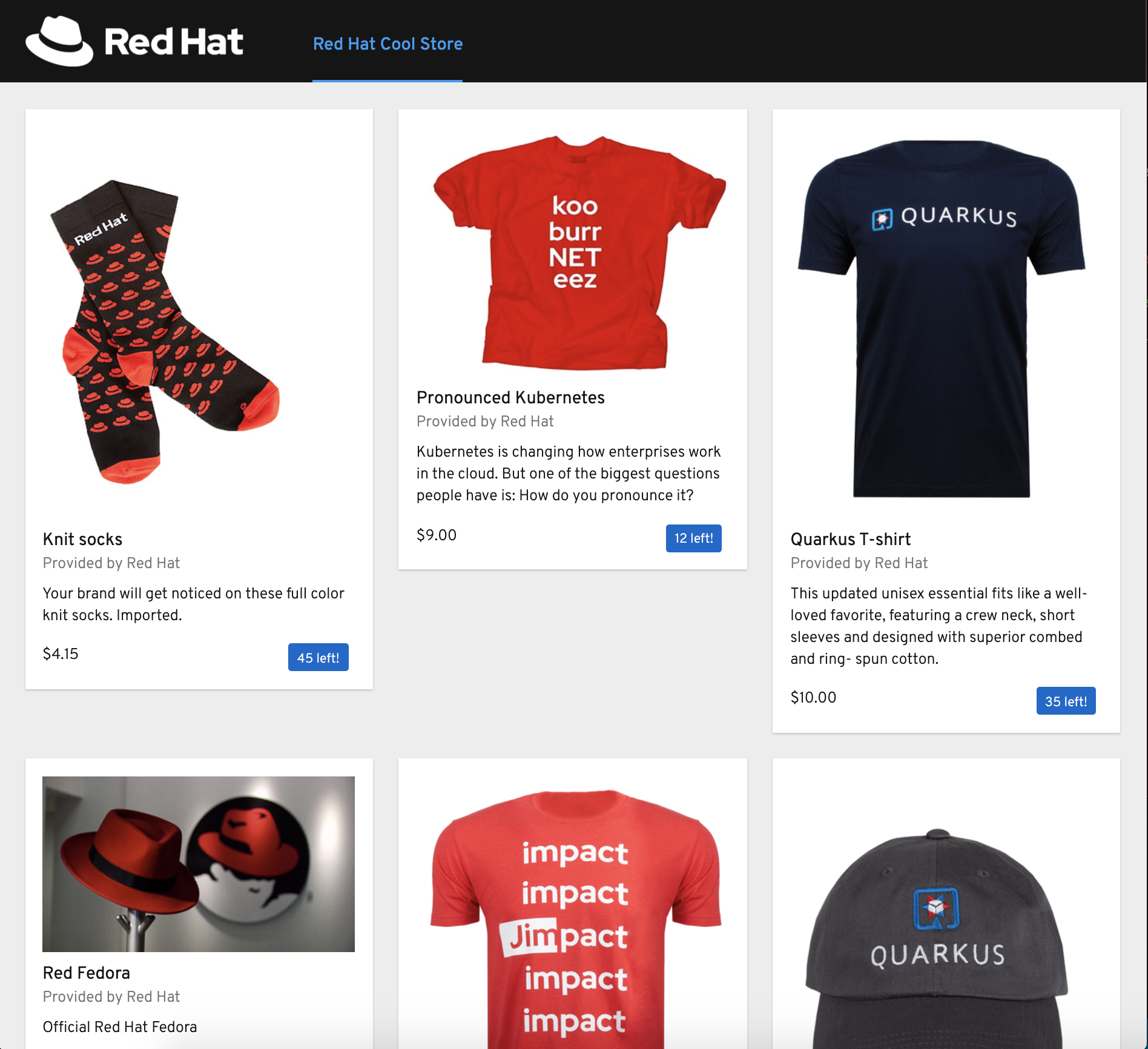Click the $9.00 Kubernetes shirt price
The image size is (1148, 1049).
pyautogui.click(x=437, y=535)
